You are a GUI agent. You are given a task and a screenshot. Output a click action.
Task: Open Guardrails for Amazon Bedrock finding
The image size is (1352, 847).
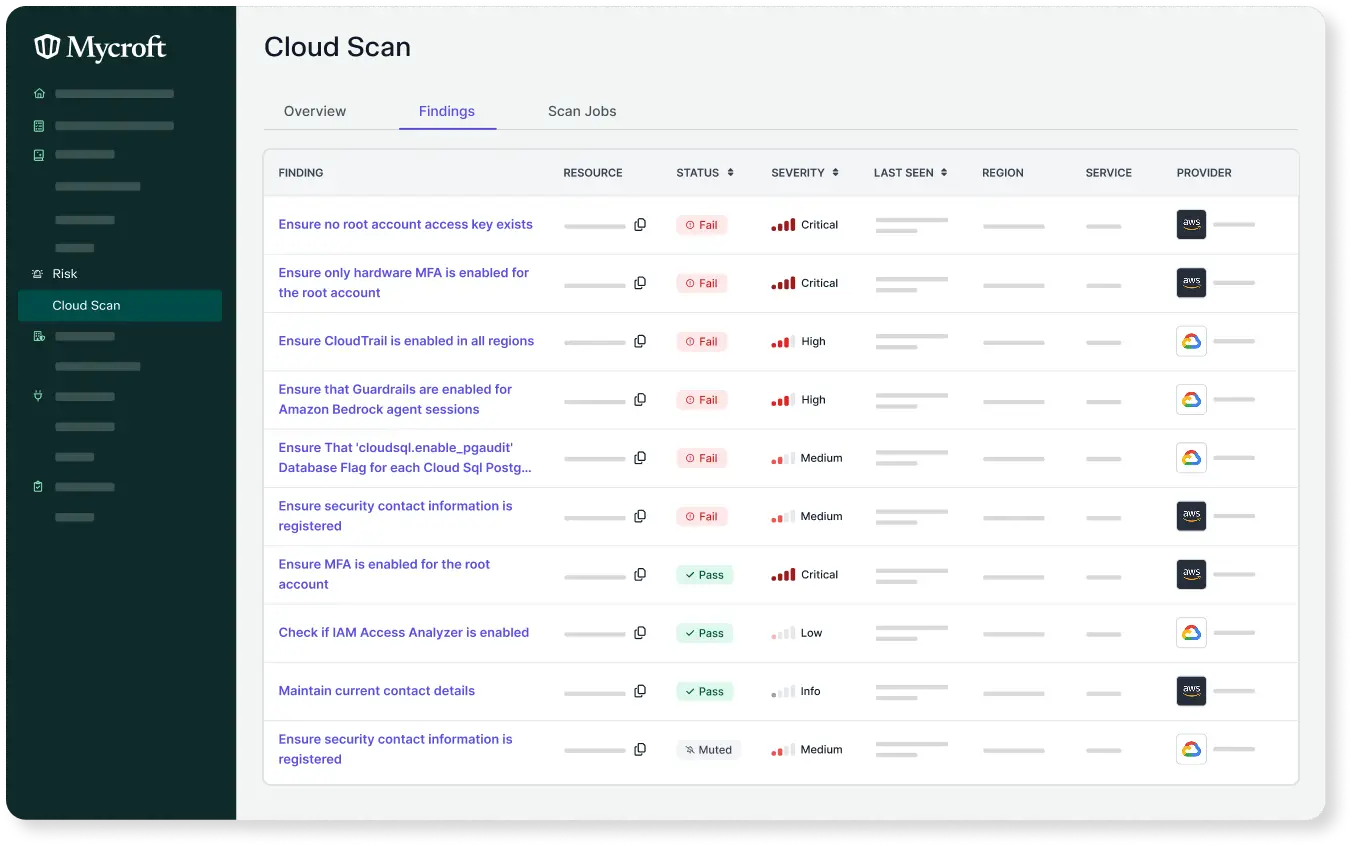click(395, 400)
